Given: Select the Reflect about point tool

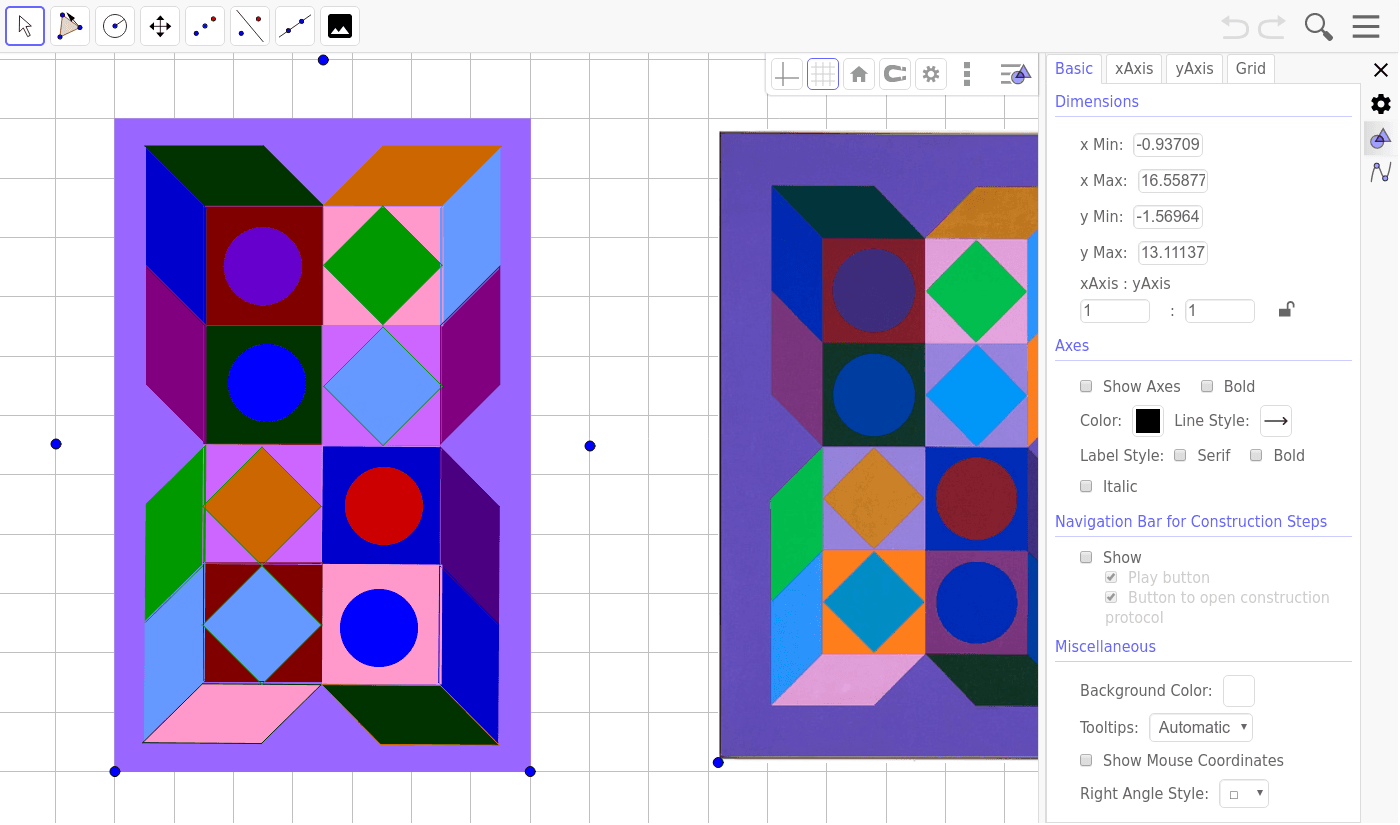Looking at the screenshot, I should [205, 26].
